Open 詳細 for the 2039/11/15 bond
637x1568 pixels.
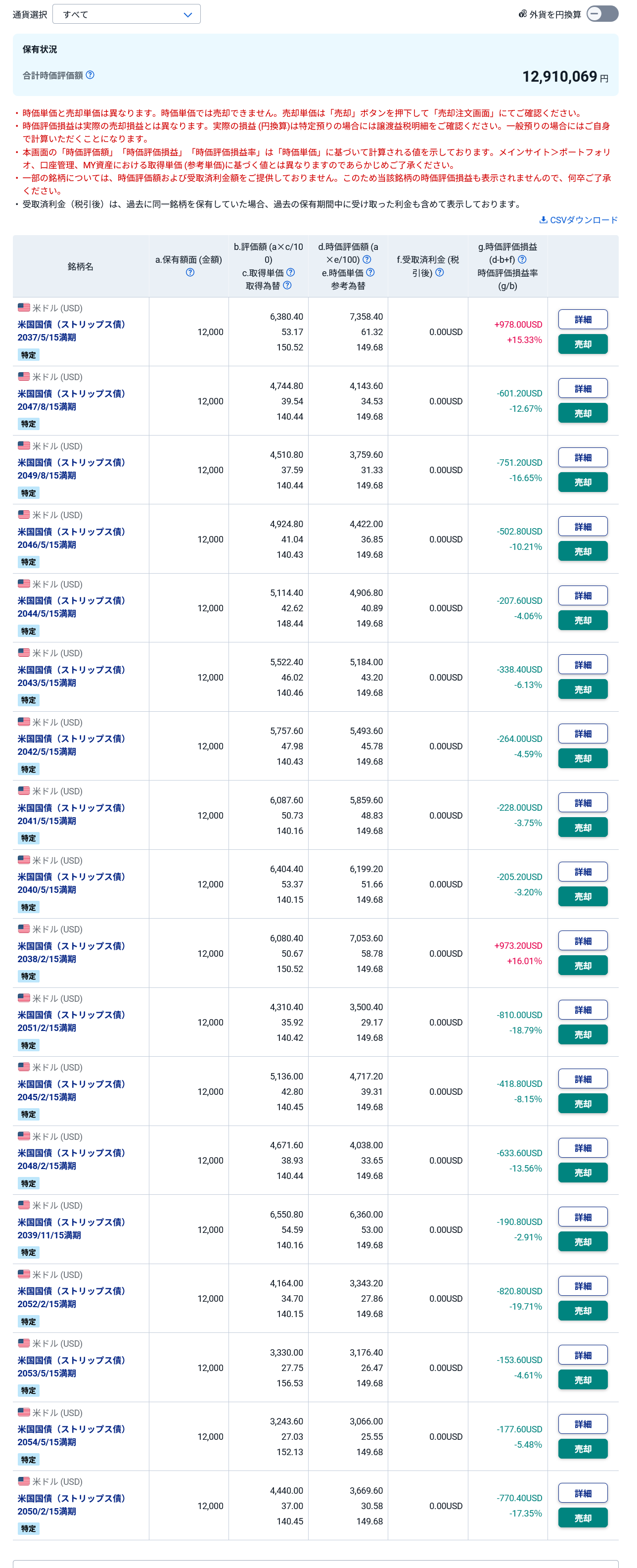click(x=582, y=1218)
